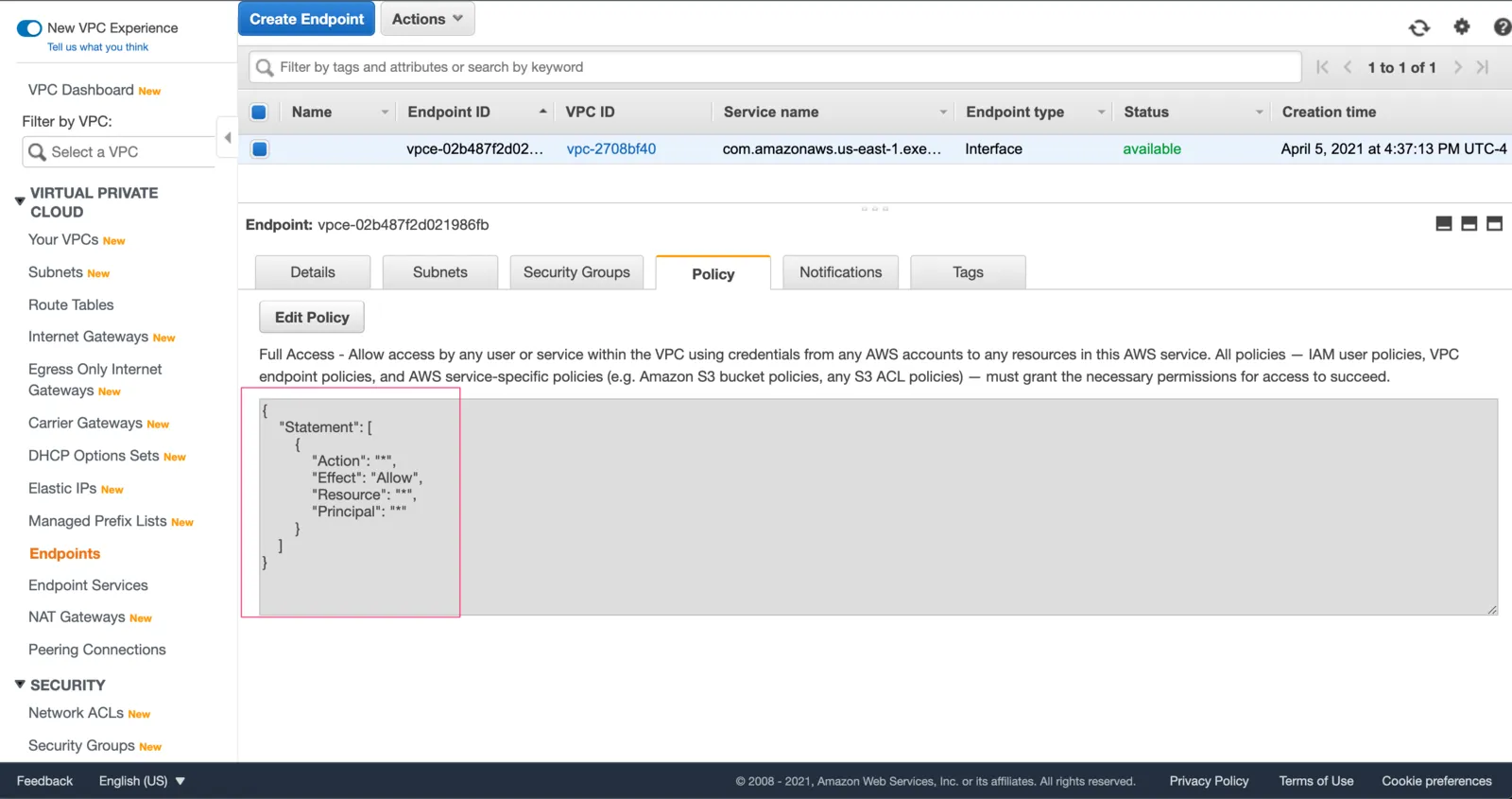The image size is (1512, 799).
Task: Open the help question mark icon
Action: pyautogui.click(x=1502, y=26)
